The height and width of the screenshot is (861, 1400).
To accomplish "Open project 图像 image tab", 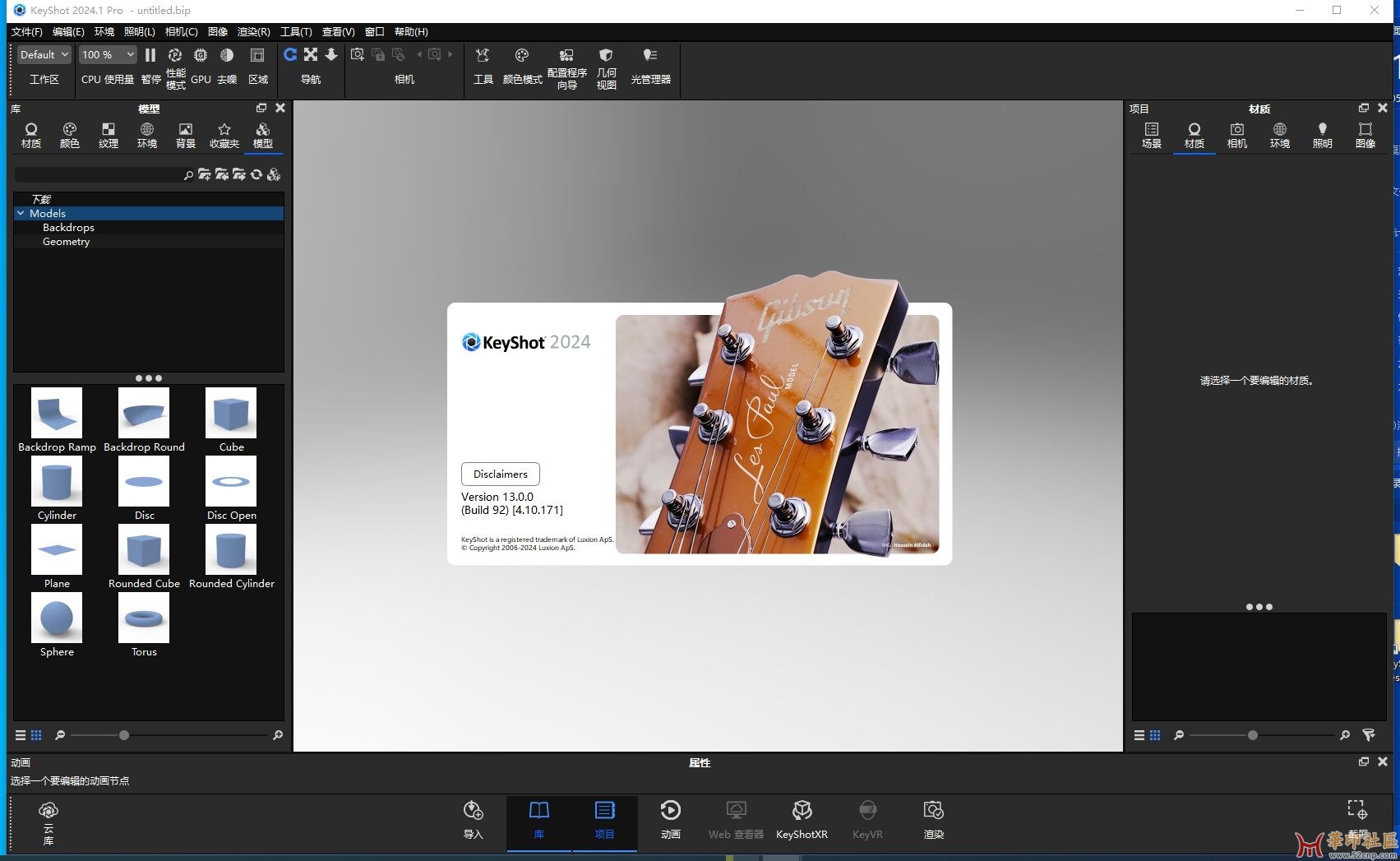I will [x=1365, y=136].
